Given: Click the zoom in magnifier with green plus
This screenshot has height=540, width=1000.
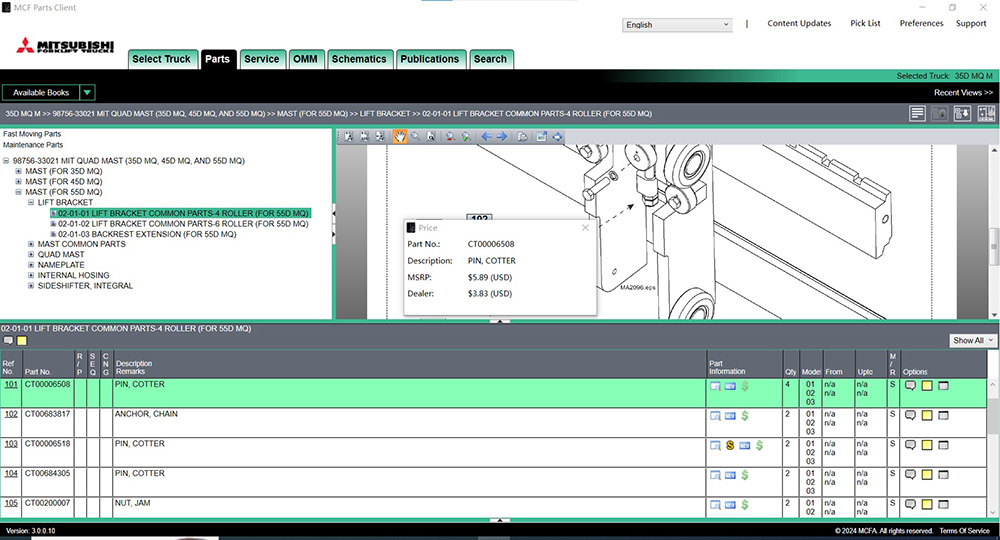Looking at the screenshot, I should pyautogui.click(x=466, y=136).
